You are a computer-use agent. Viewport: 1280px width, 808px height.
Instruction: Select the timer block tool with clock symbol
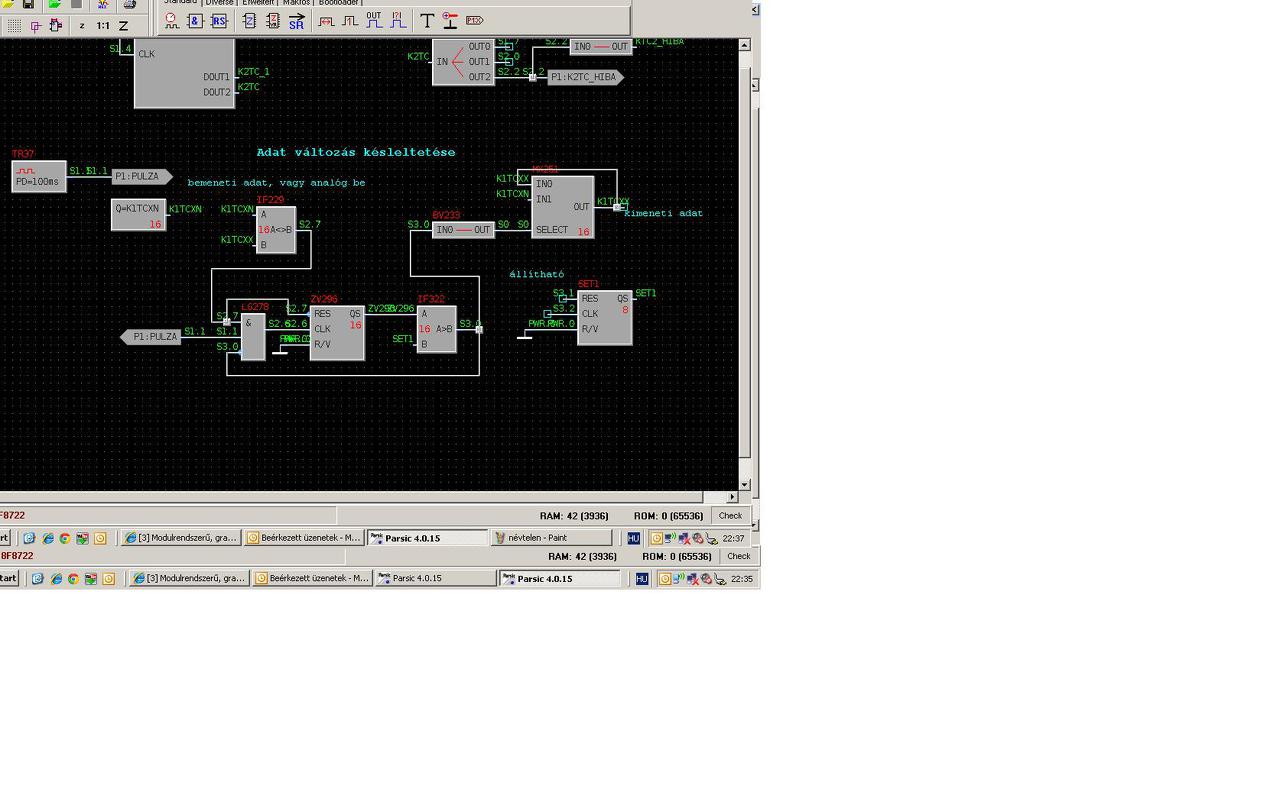[x=172, y=21]
